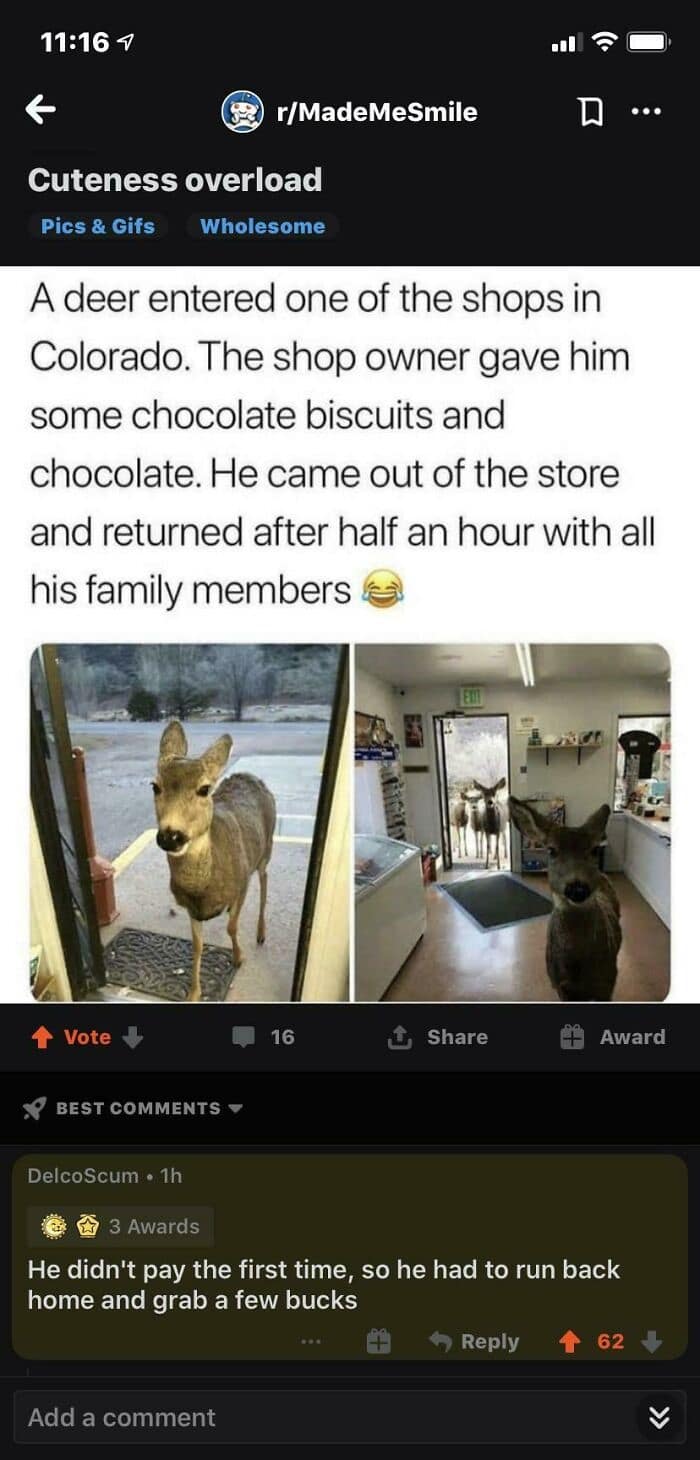Open the three-dot overflow menu at top
Screen dimensions: 700x1460
point(647,112)
